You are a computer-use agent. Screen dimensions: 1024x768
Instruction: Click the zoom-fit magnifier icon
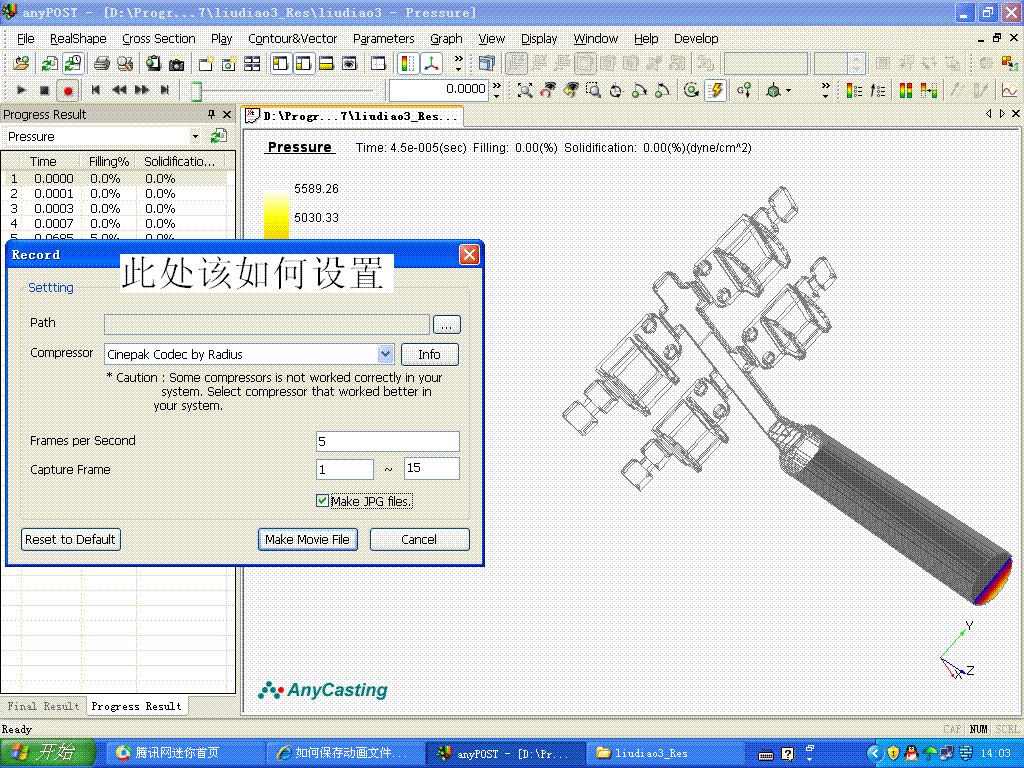click(x=524, y=90)
